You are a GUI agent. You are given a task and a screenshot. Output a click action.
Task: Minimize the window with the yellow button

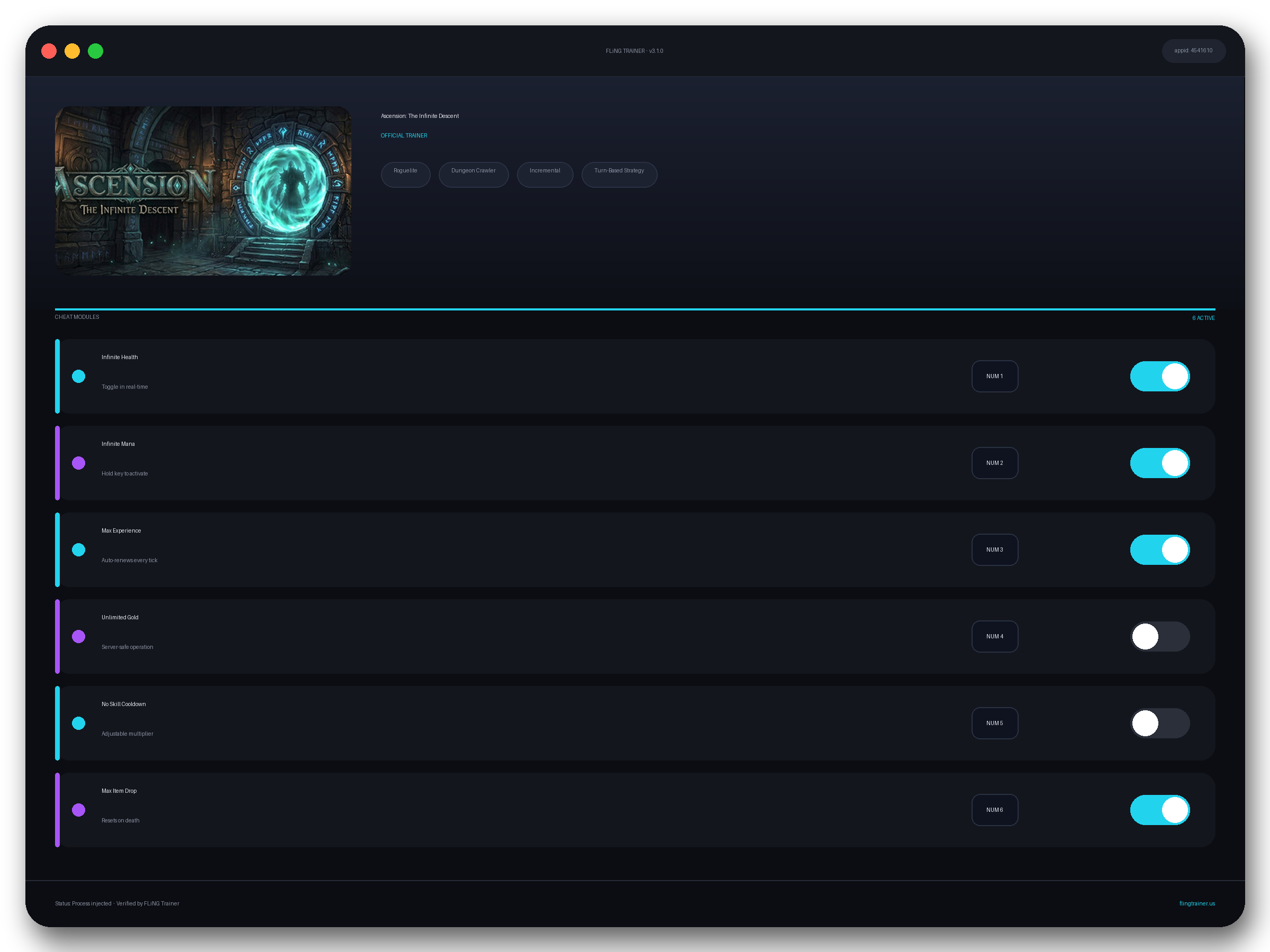pyautogui.click(x=72, y=51)
